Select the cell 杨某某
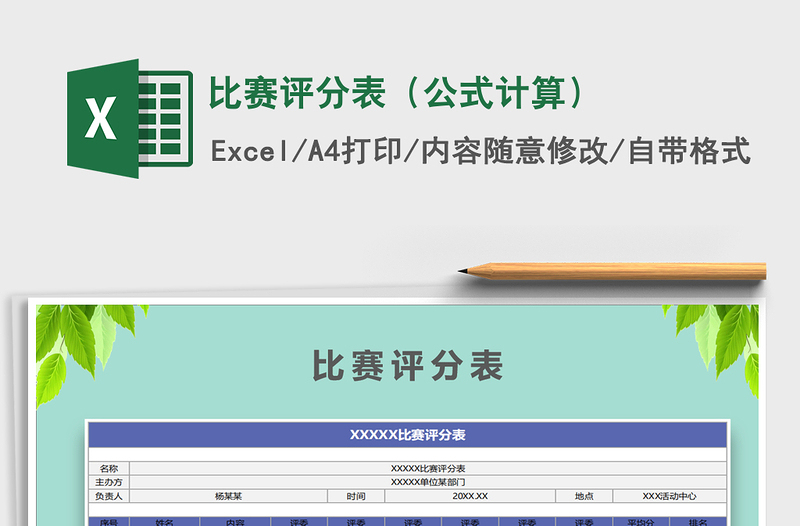800x526 pixels. coord(228,496)
